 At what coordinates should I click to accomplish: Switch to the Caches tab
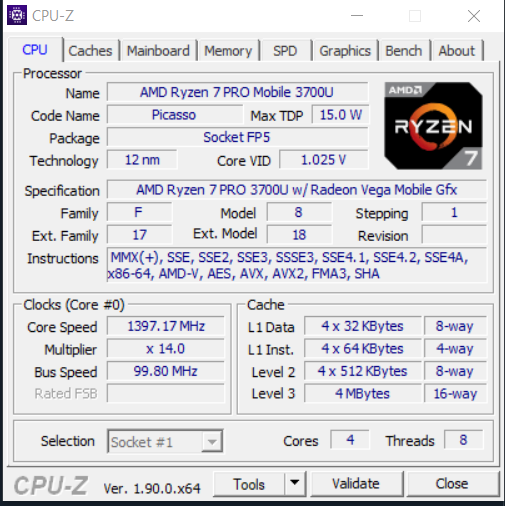91,51
